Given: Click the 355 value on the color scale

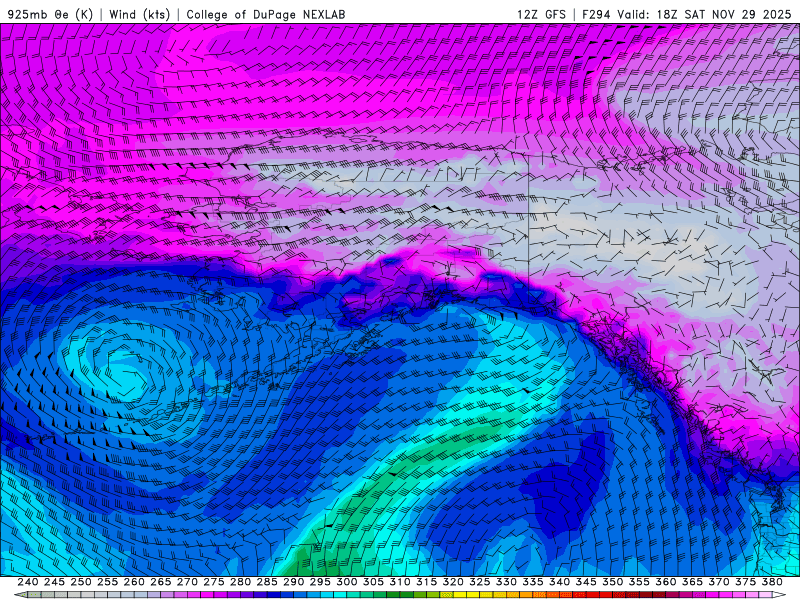Looking at the screenshot, I should [x=639, y=582].
